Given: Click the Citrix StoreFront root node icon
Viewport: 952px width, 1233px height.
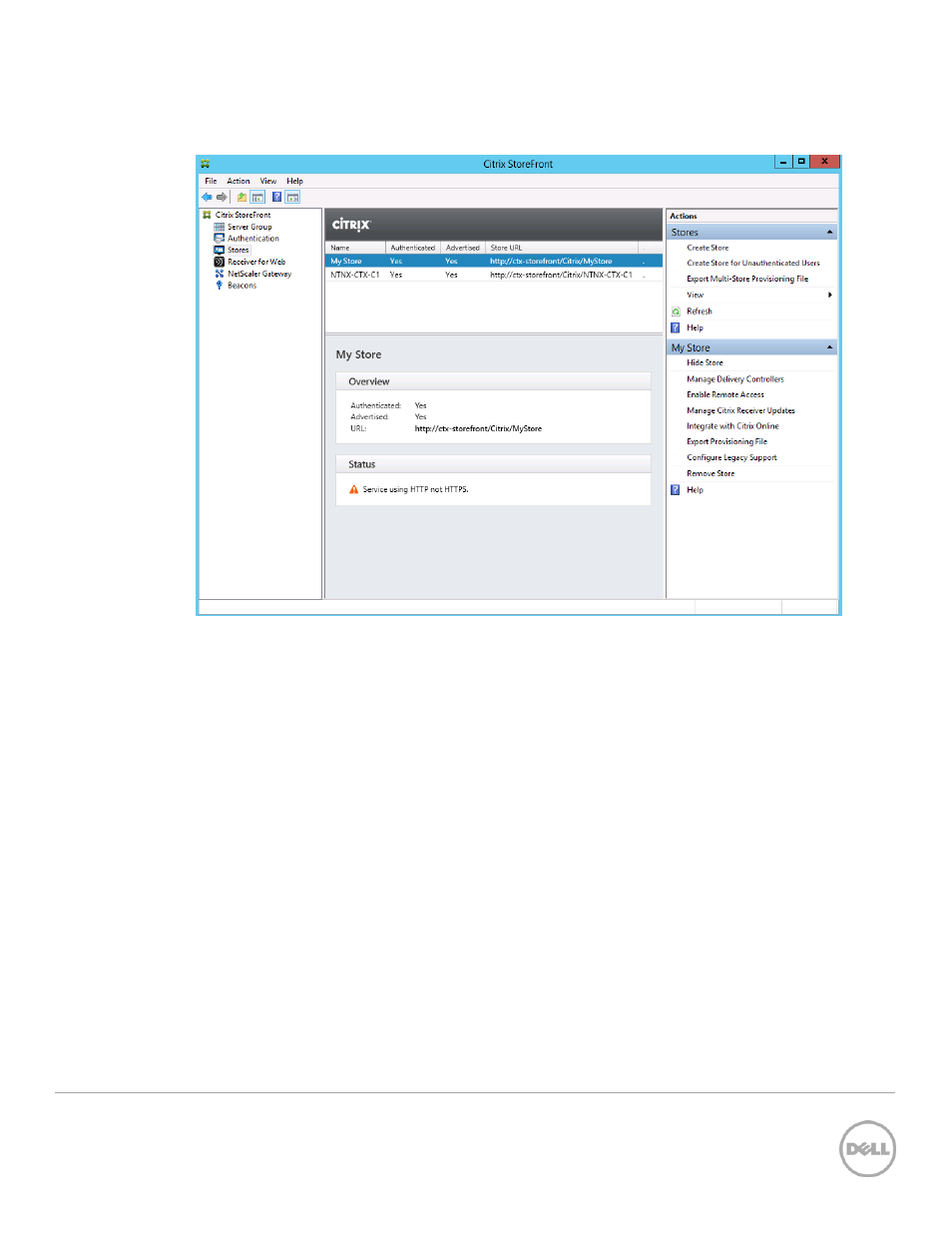Looking at the screenshot, I should (x=207, y=215).
